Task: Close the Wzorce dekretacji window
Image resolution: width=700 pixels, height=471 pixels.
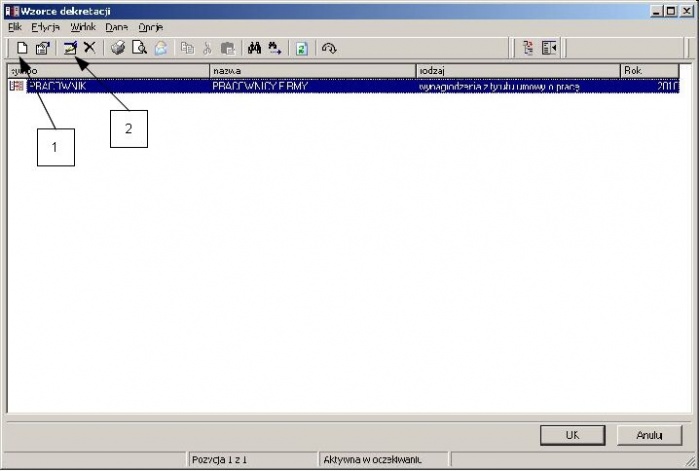Action: 687,11
